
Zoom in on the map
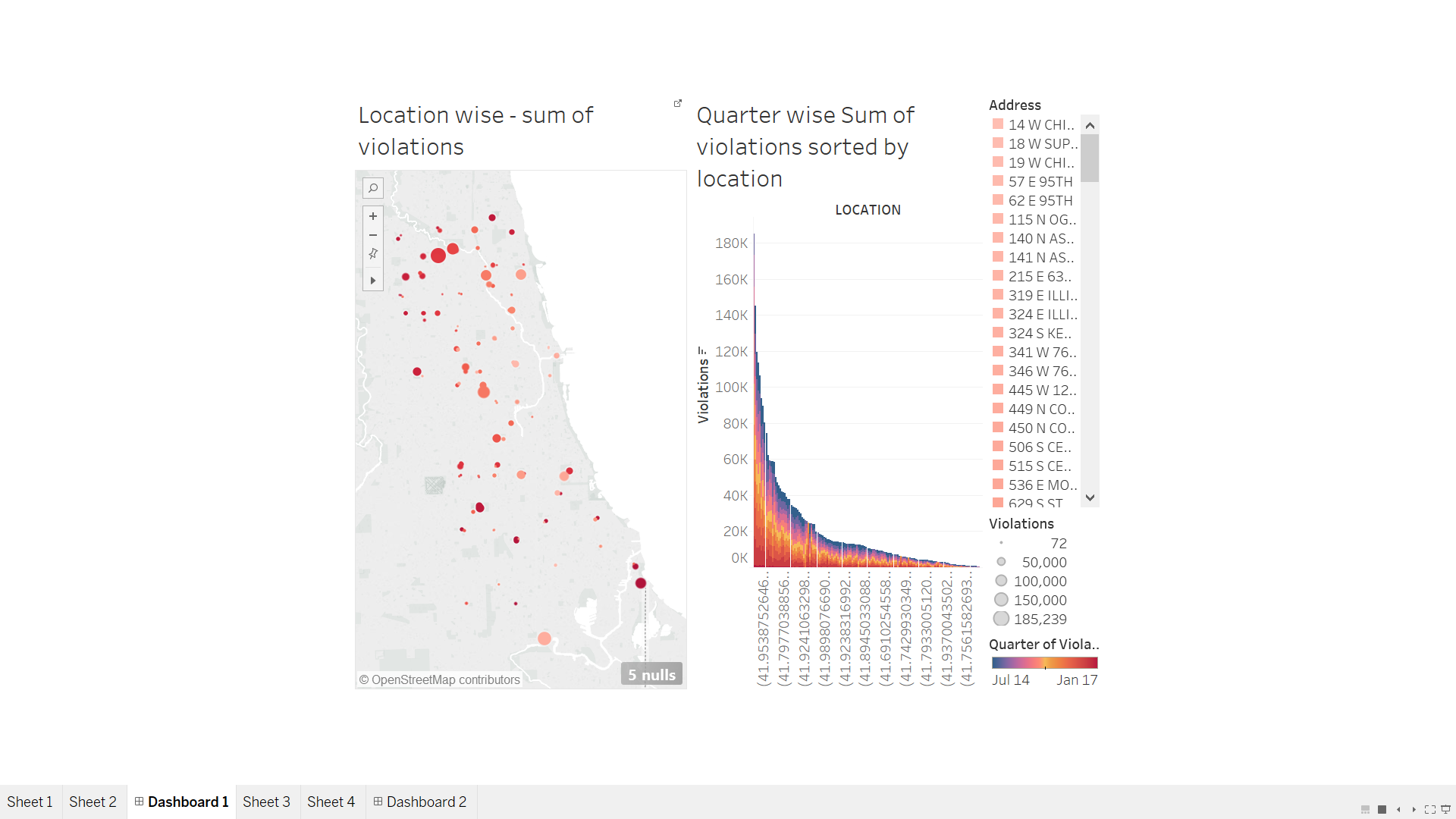(x=372, y=215)
